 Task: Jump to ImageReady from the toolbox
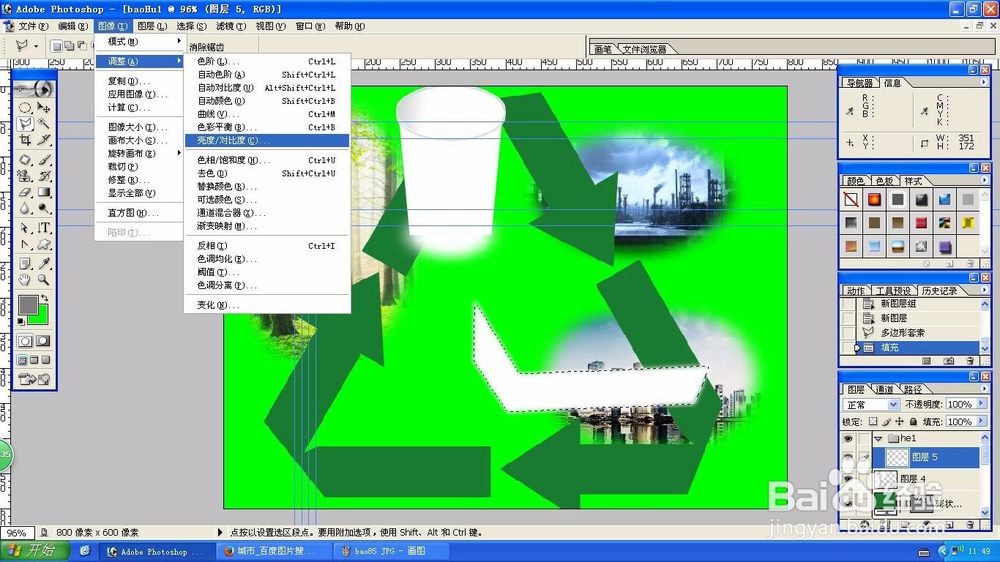34,380
